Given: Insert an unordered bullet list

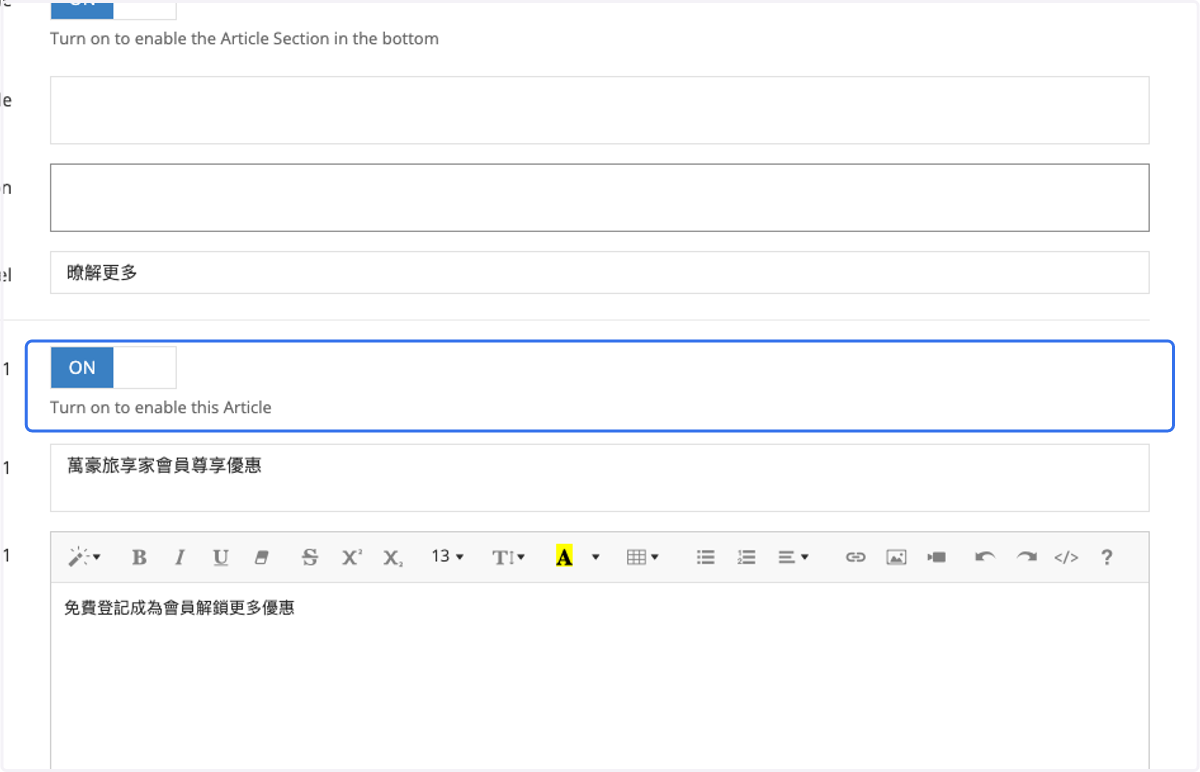Looking at the screenshot, I should [x=706, y=557].
